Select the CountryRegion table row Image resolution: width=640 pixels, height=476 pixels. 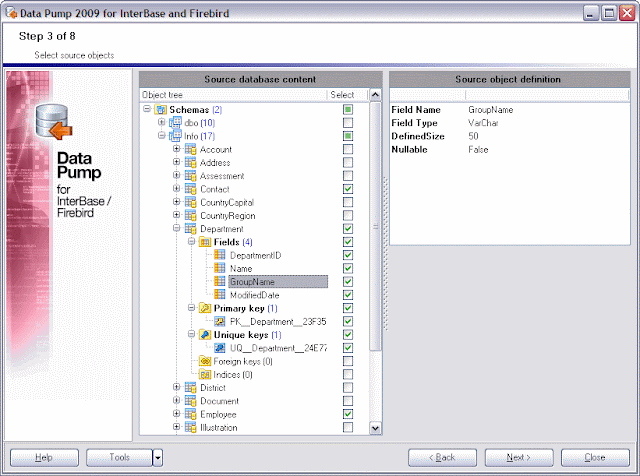coord(228,216)
